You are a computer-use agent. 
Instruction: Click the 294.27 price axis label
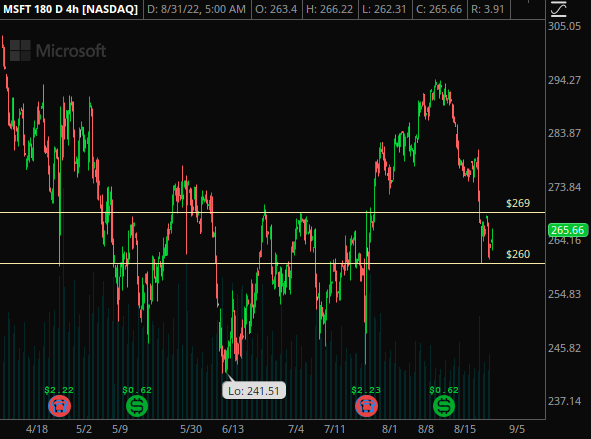(x=564, y=80)
